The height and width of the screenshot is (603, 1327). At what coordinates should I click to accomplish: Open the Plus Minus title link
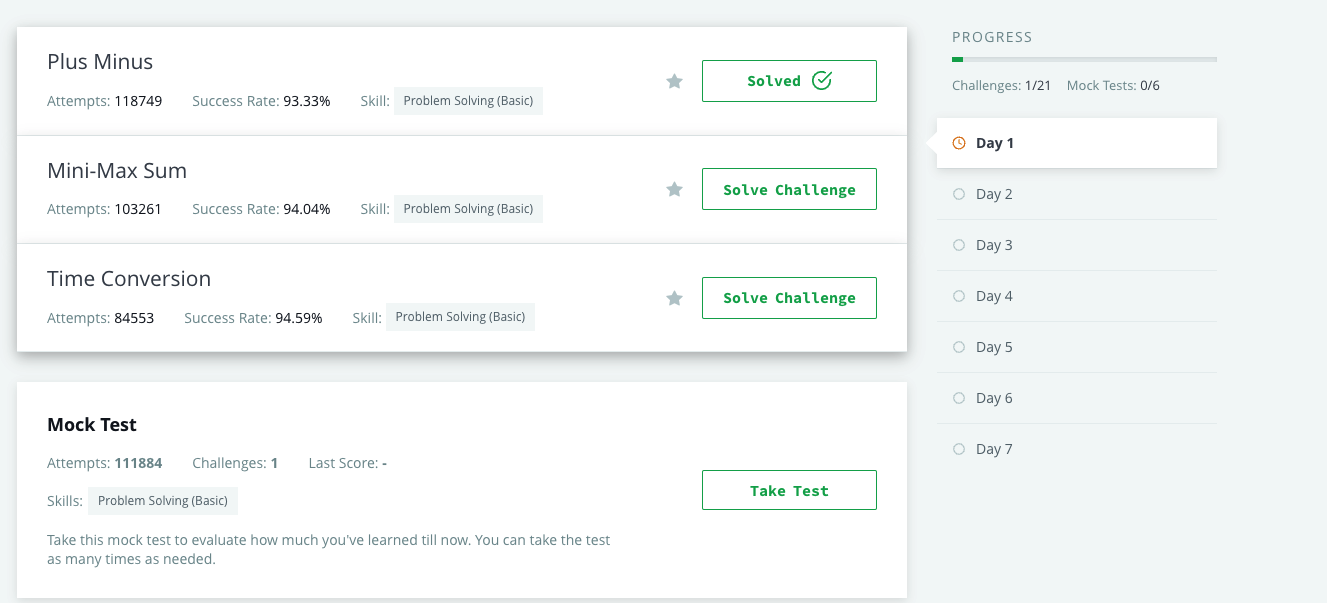click(x=100, y=62)
